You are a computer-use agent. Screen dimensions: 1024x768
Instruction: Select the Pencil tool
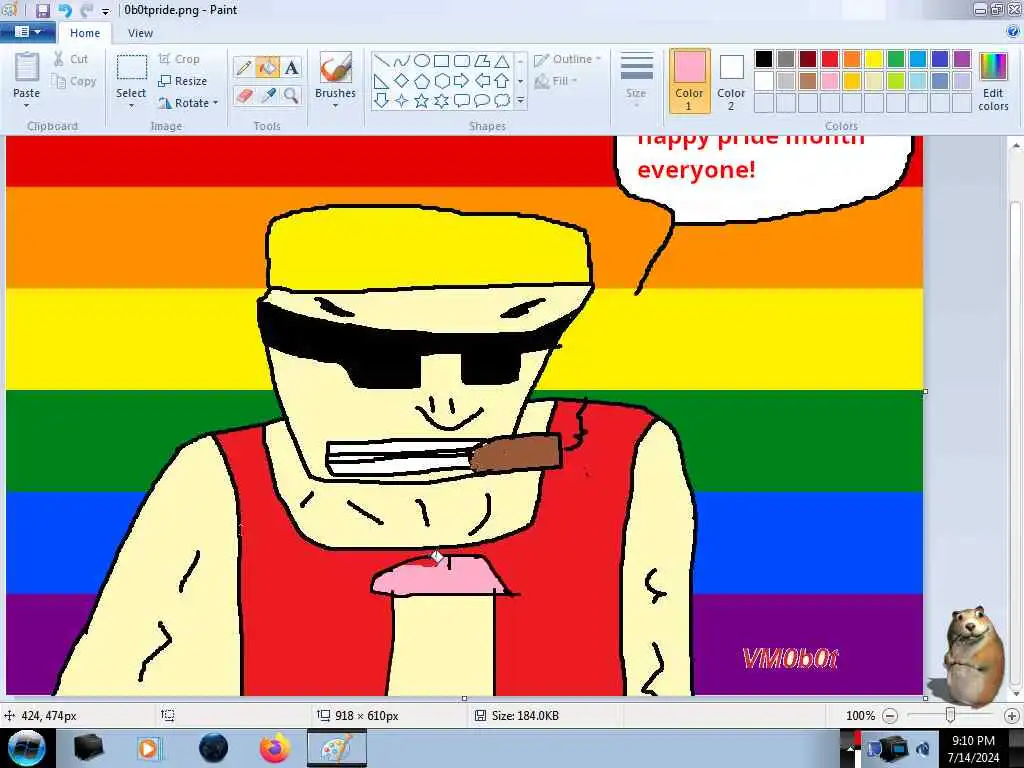point(244,67)
